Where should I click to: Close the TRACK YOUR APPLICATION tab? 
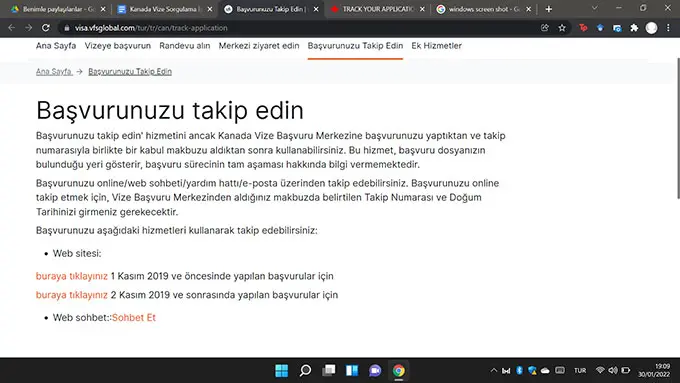(x=422, y=9)
